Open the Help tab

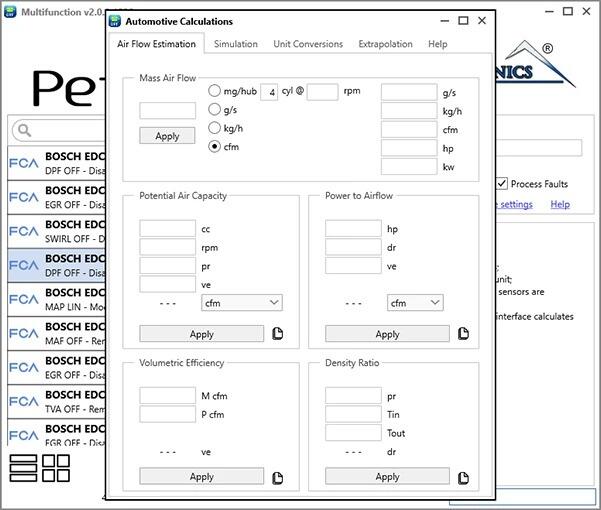pos(438,44)
